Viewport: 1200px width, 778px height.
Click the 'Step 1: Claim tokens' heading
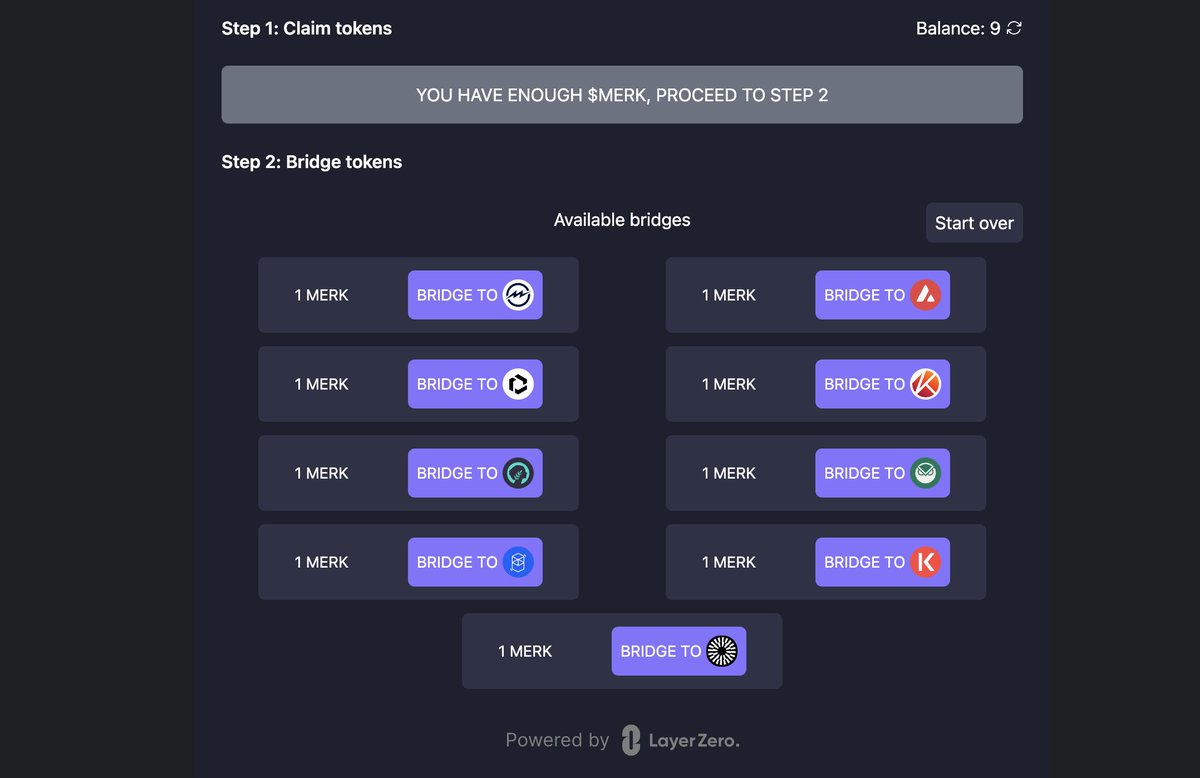(x=307, y=28)
